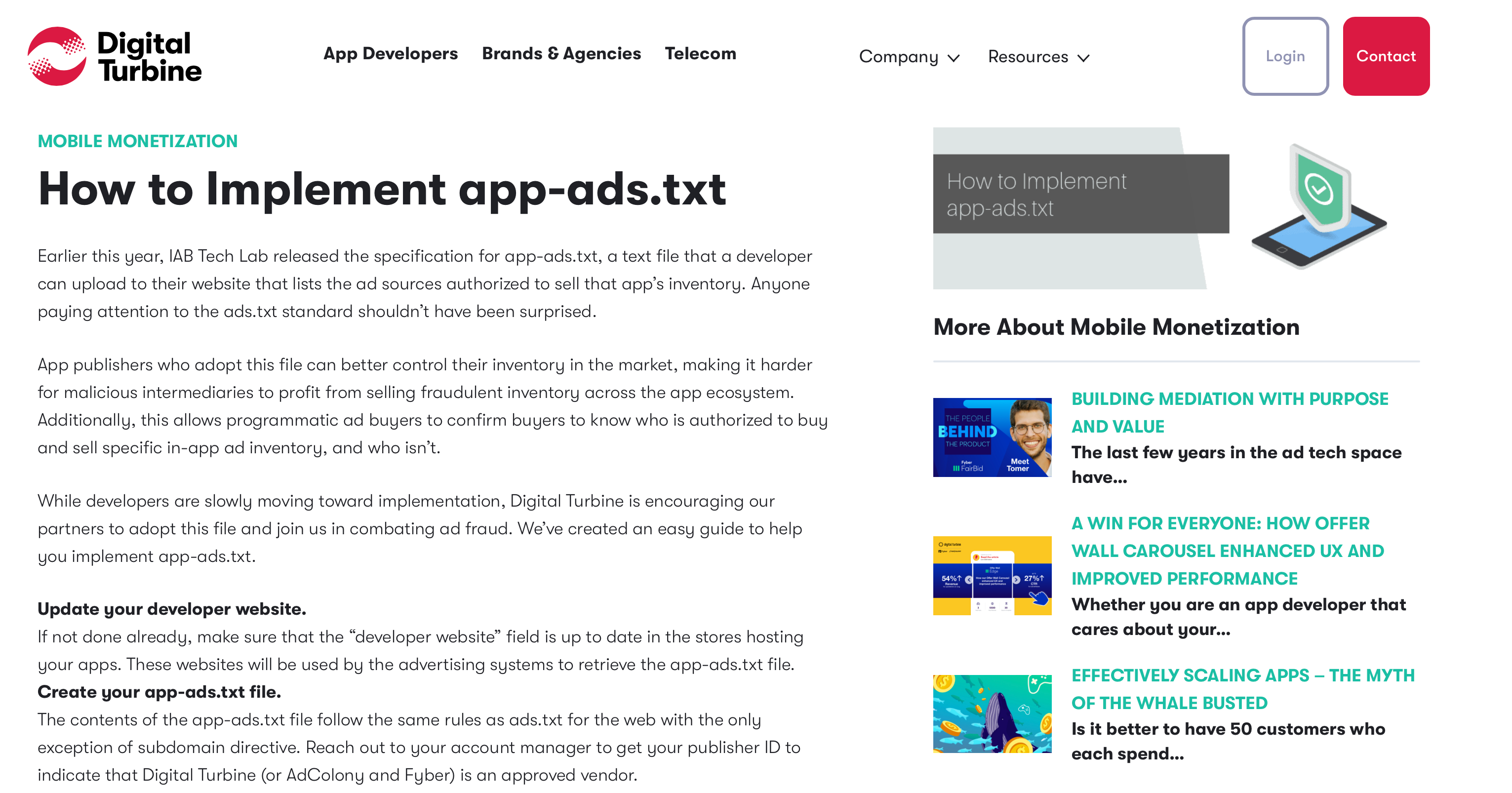Expand the Company dropdown
This screenshot has width=1512, height=793.
[x=909, y=57]
